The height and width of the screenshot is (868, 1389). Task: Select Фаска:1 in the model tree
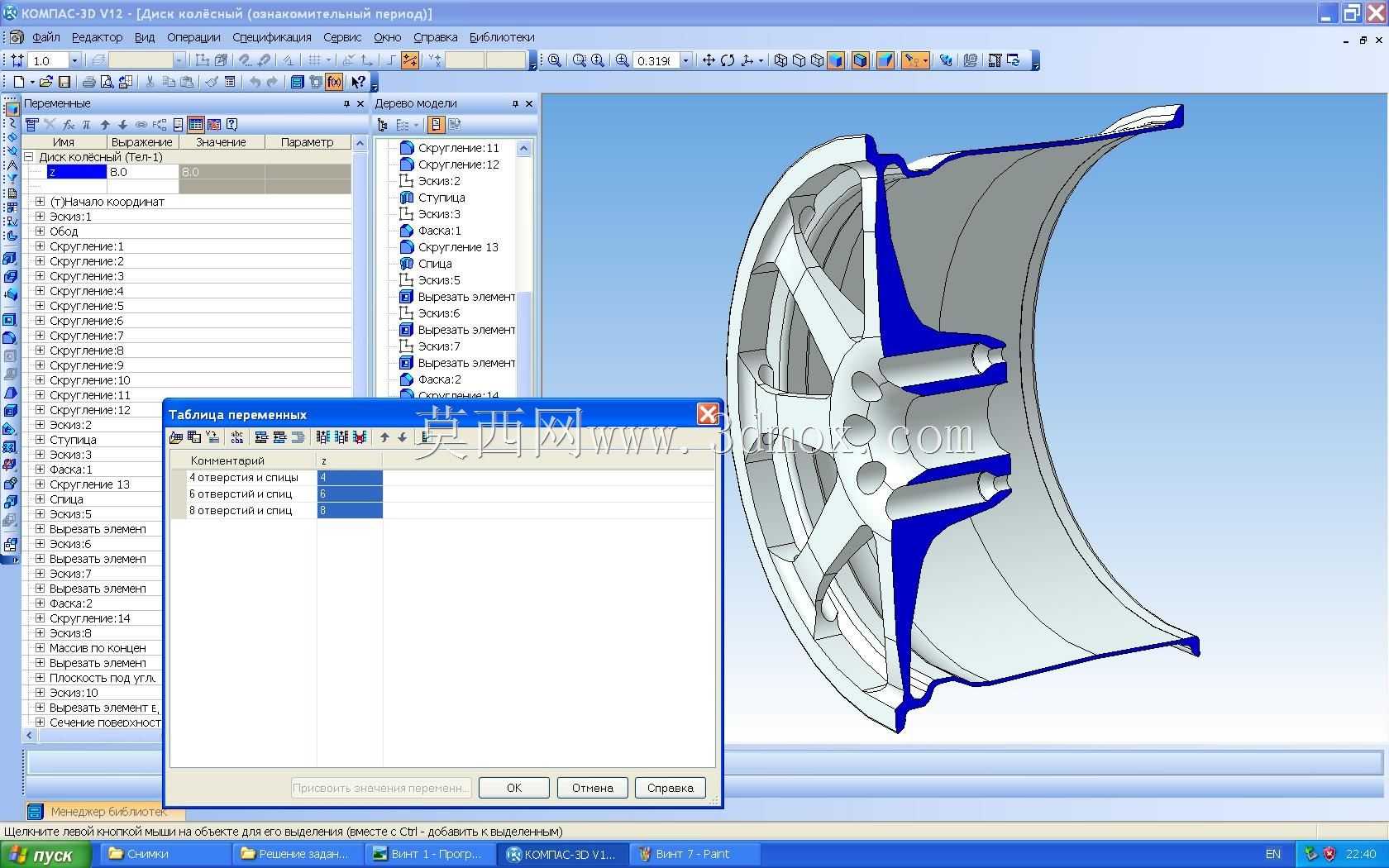click(x=440, y=231)
